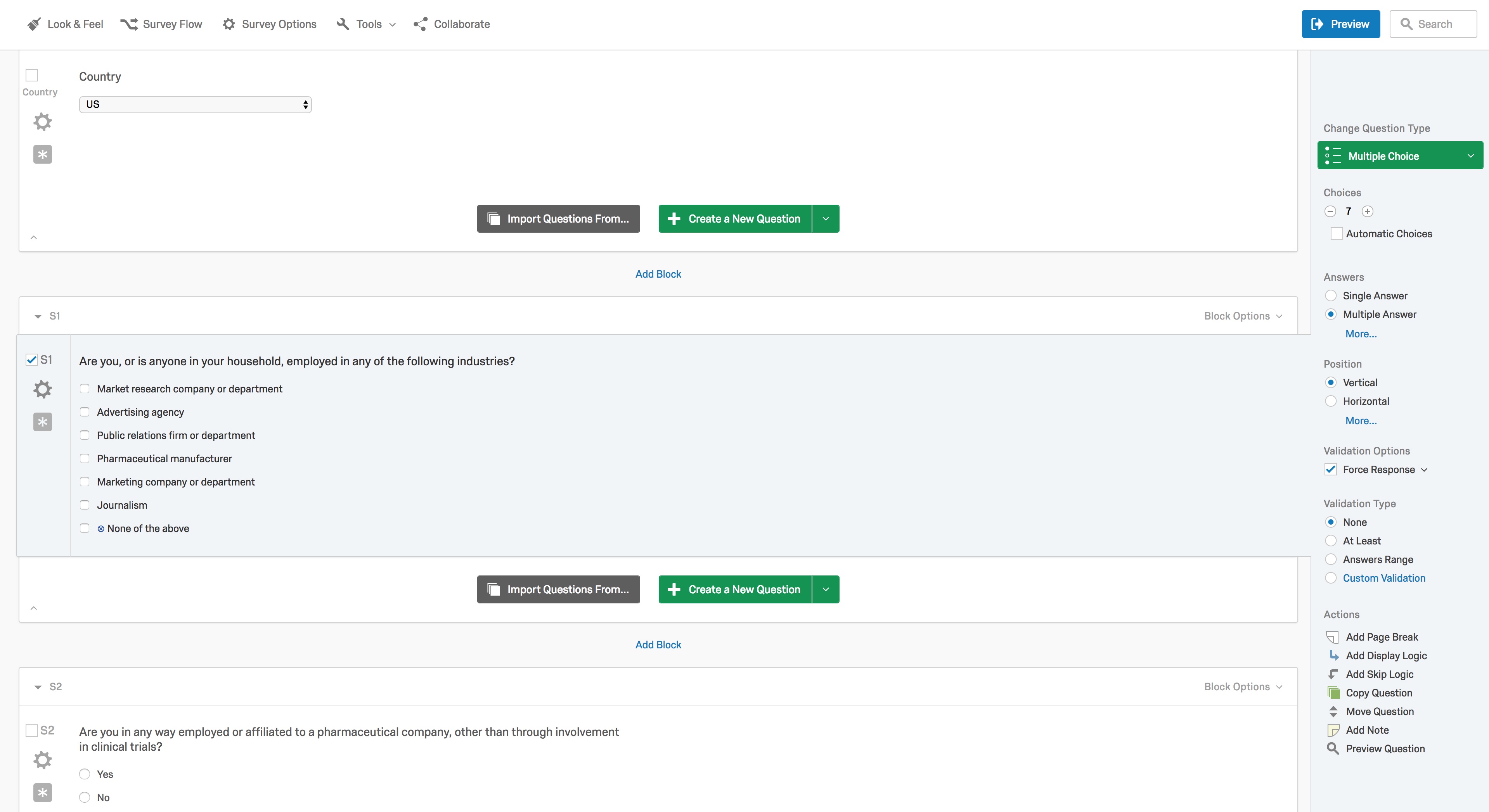Select Single Answer option
The image size is (1489, 812).
pos(1331,295)
